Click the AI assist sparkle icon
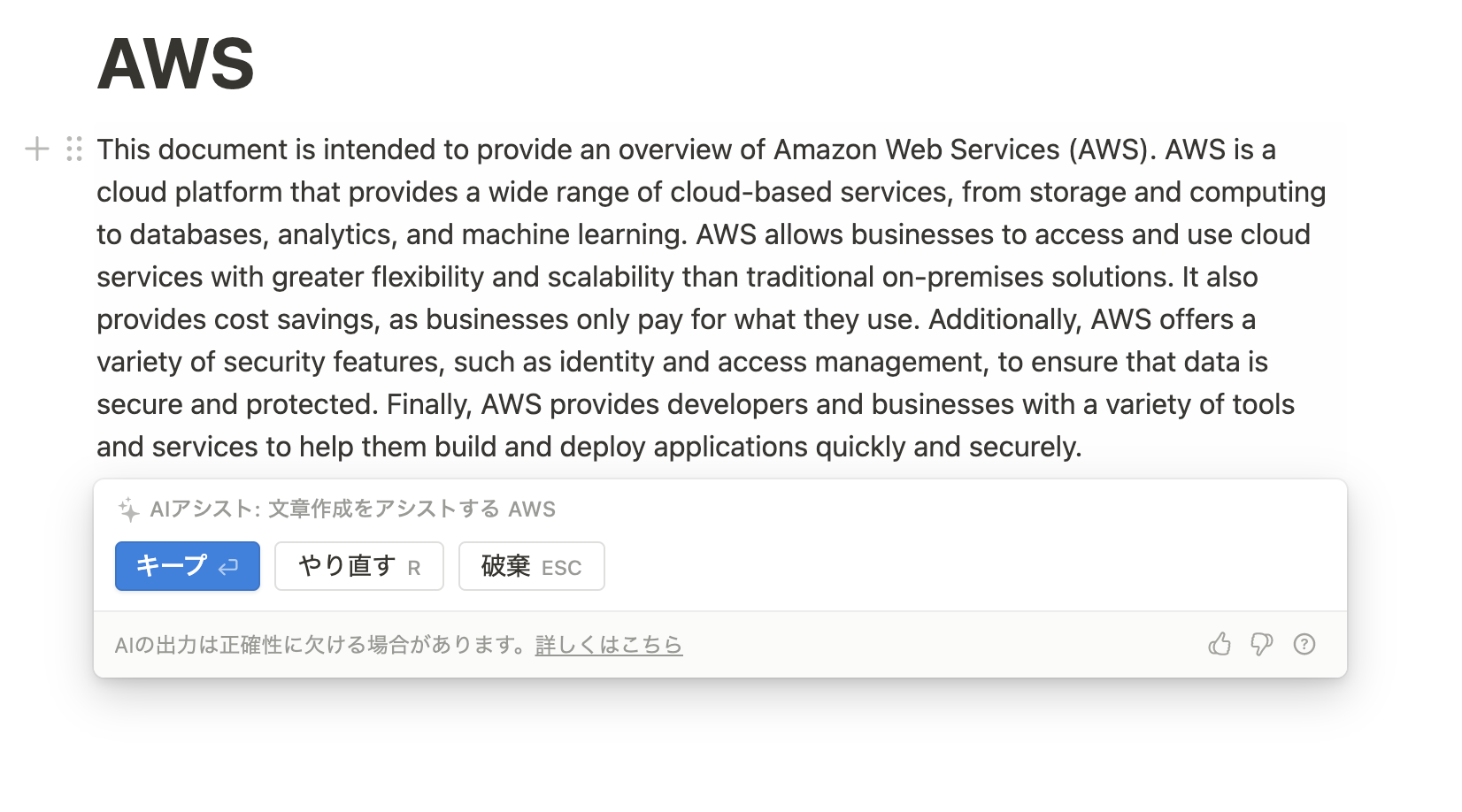1462x812 pixels. tap(127, 509)
